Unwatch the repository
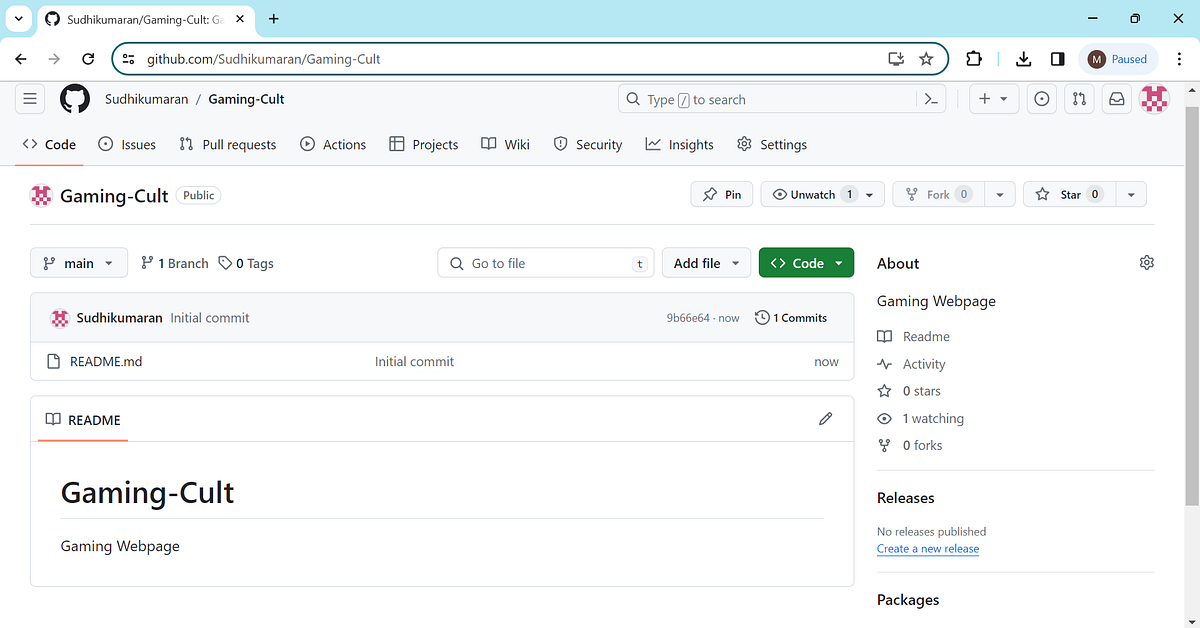Screen dimensions: 1200x628 [813, 193]
